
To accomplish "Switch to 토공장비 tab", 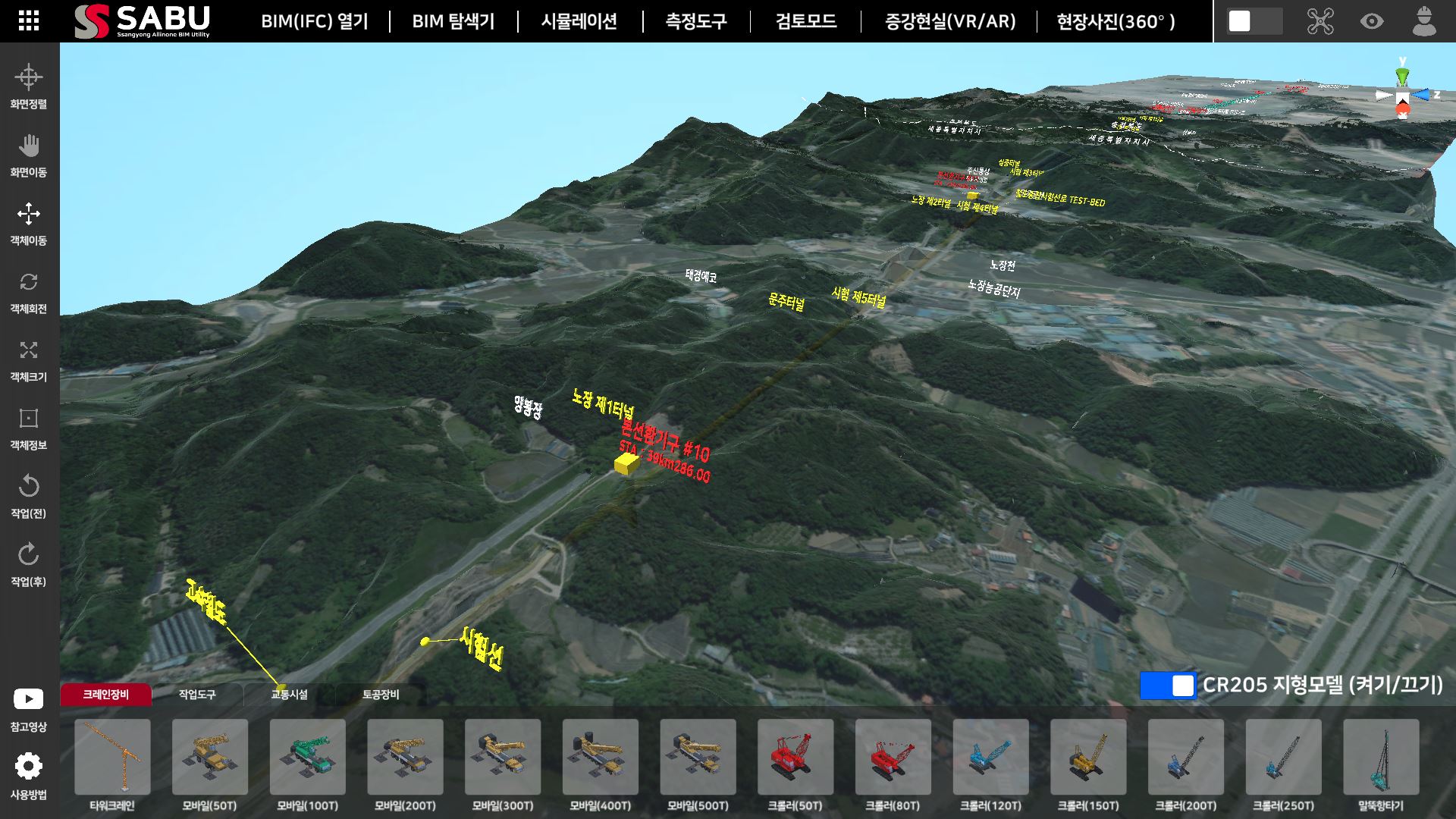I will pyautogui.click(x=381, y=695).
